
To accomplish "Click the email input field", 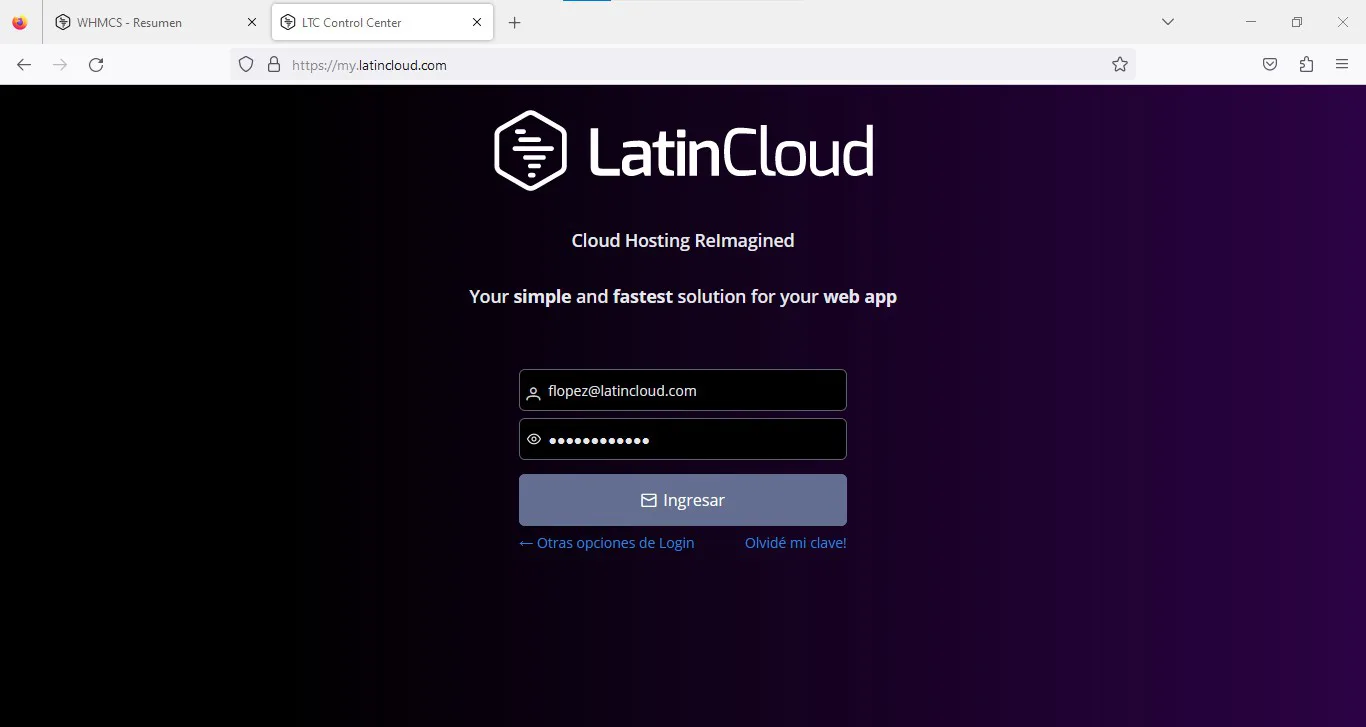I will 690,391.
